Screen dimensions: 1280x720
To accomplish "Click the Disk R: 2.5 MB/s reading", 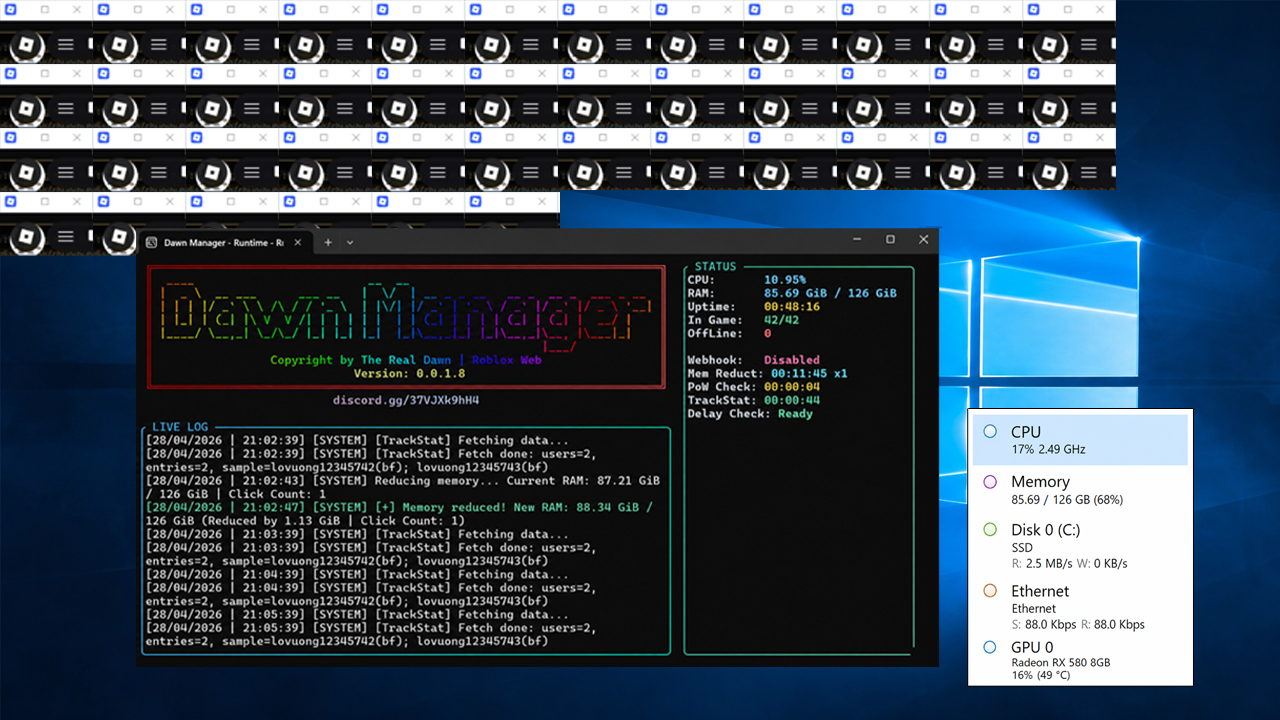I will tap(1043, 563).
